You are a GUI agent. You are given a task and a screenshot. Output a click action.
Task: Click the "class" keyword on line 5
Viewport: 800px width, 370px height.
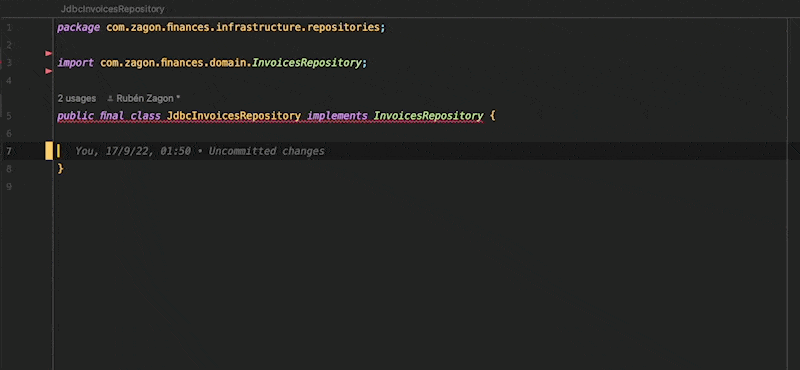(145, 116)
